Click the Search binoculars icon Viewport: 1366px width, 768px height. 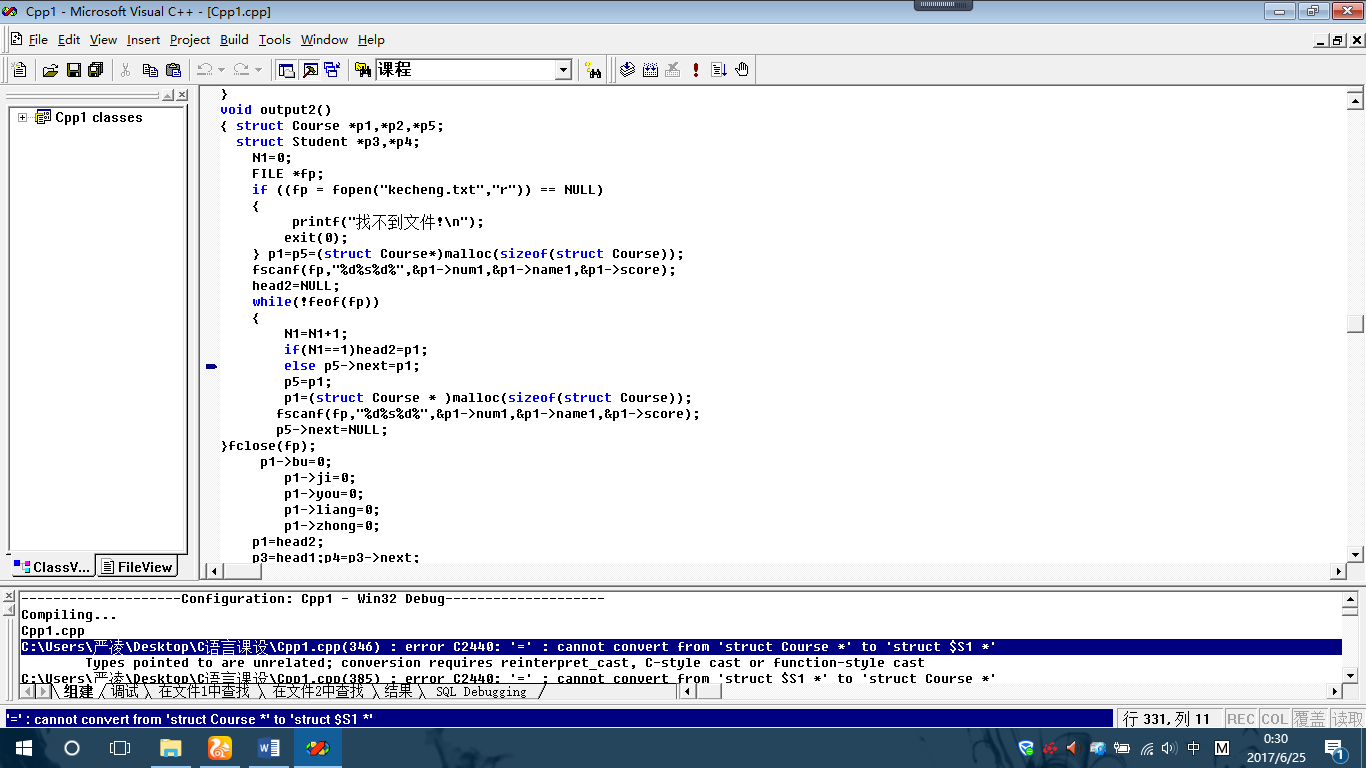(594, 70)
